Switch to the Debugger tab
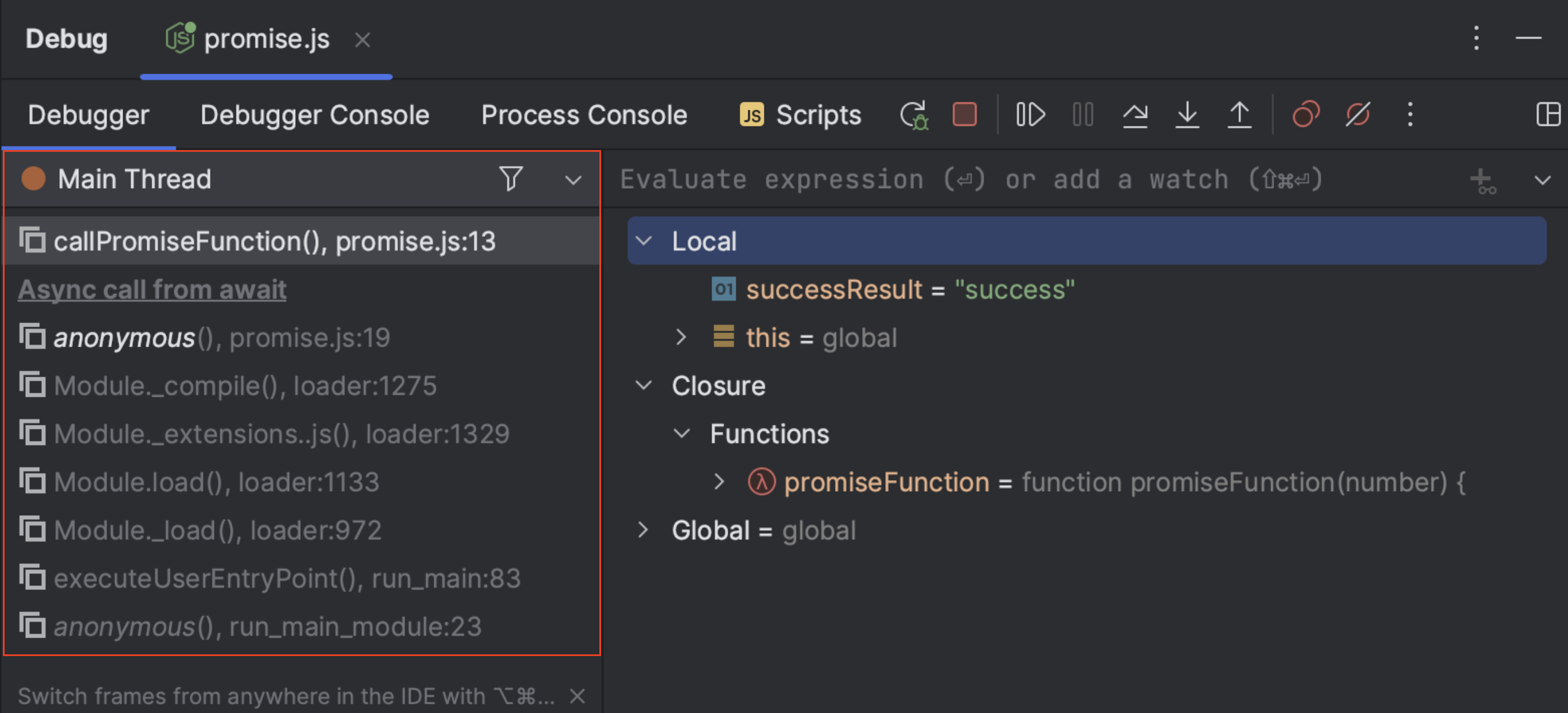 (x=88, y=115)
